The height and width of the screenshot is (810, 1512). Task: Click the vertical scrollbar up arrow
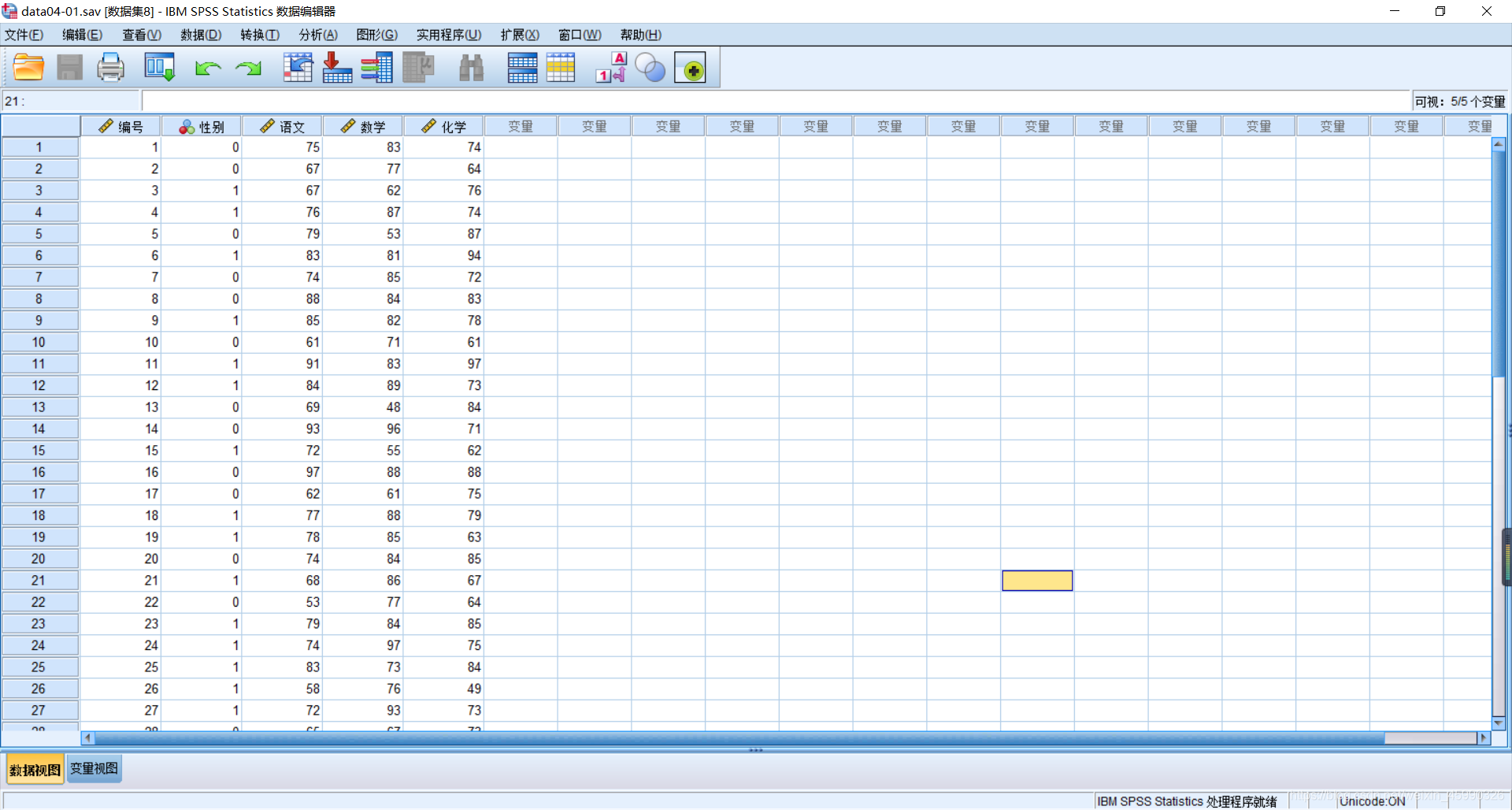[1499, 143]
